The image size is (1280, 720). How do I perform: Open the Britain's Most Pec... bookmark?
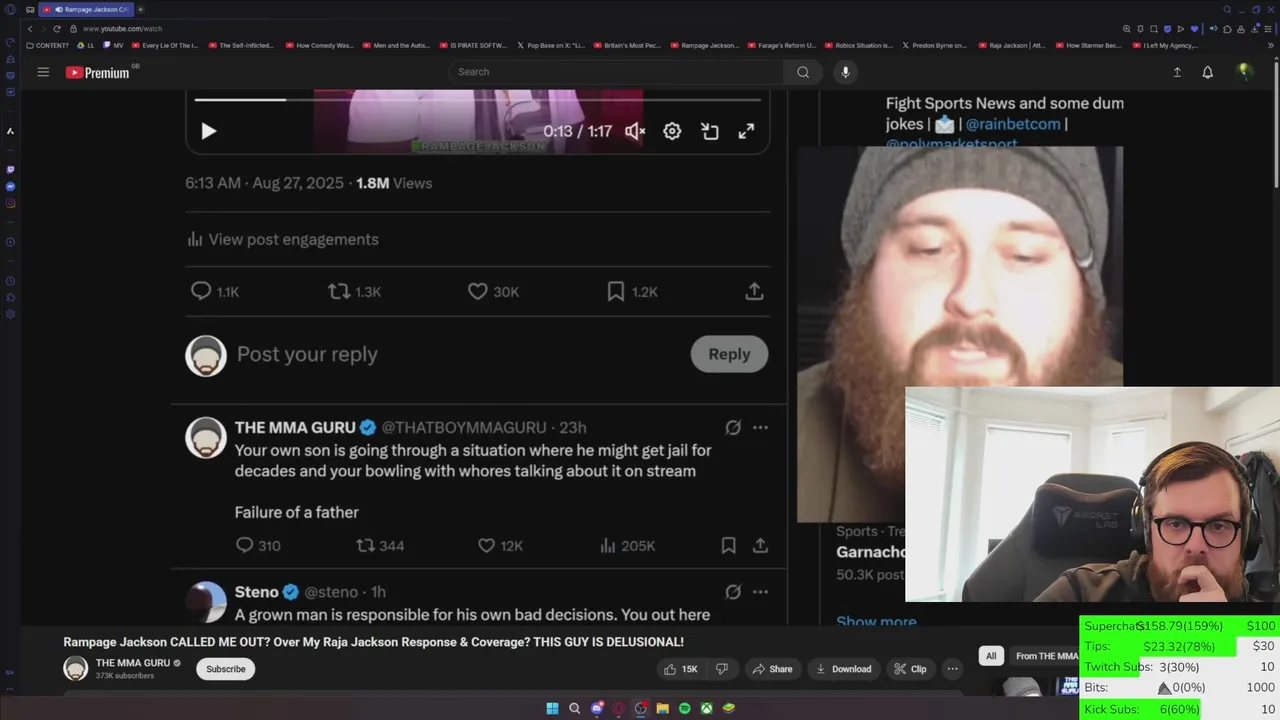coord(627,45)
